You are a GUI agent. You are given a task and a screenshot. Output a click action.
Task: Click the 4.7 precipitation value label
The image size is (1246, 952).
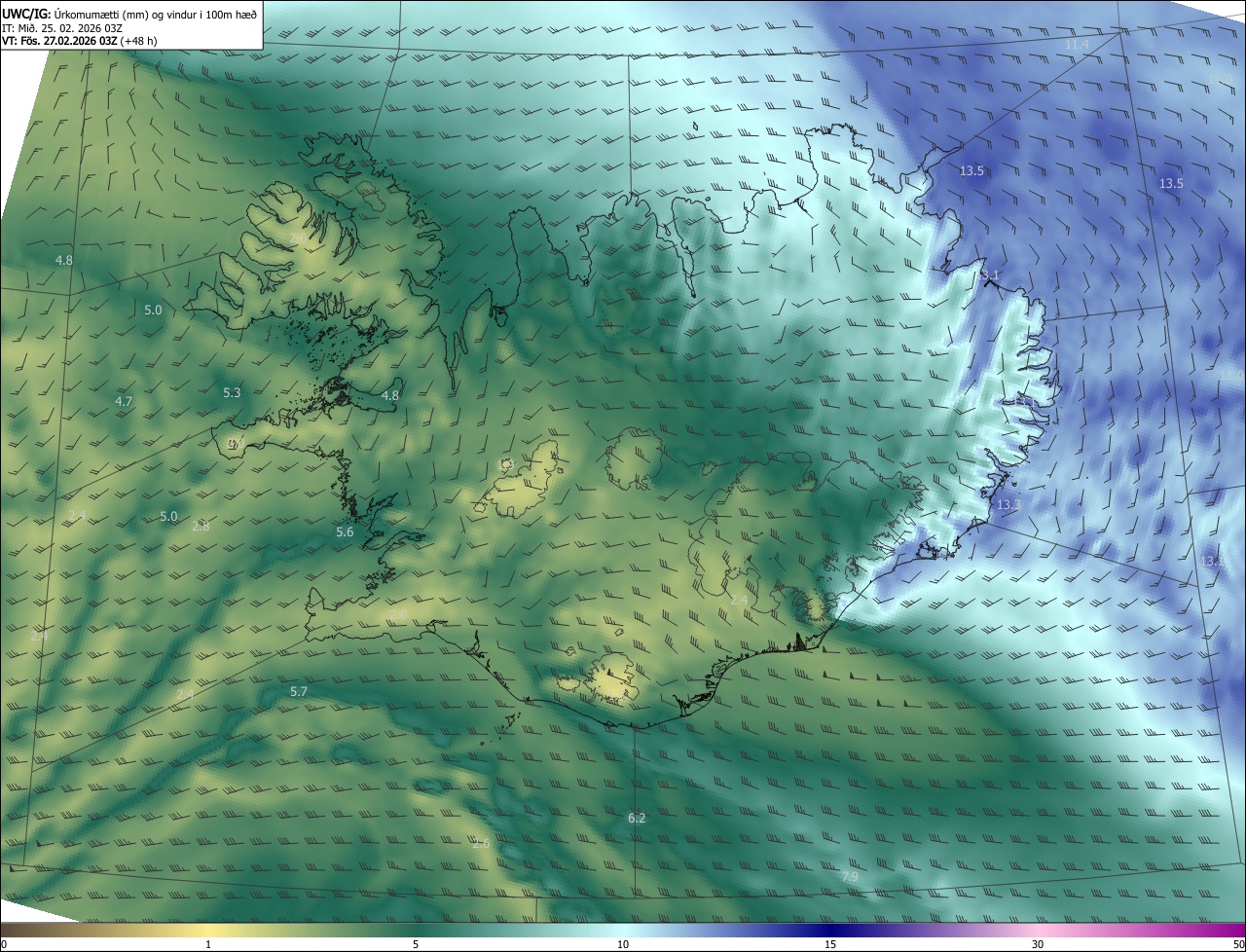[124, 401]
